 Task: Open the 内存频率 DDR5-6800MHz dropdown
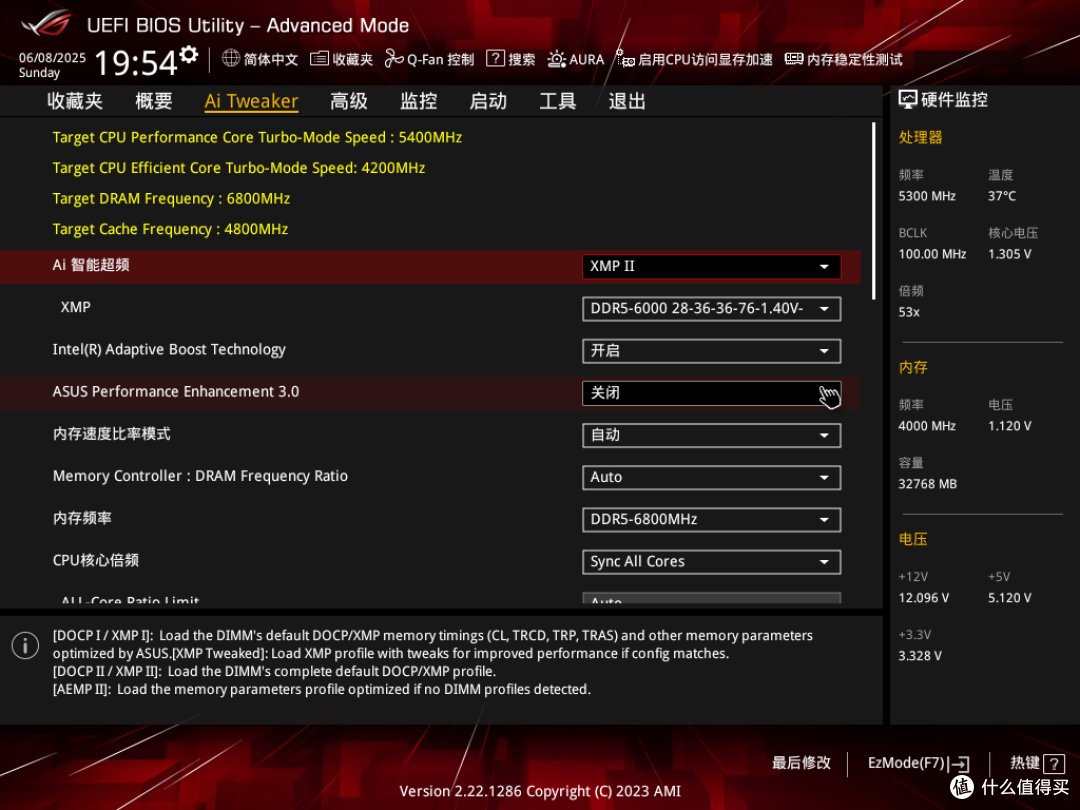[712, 519]
